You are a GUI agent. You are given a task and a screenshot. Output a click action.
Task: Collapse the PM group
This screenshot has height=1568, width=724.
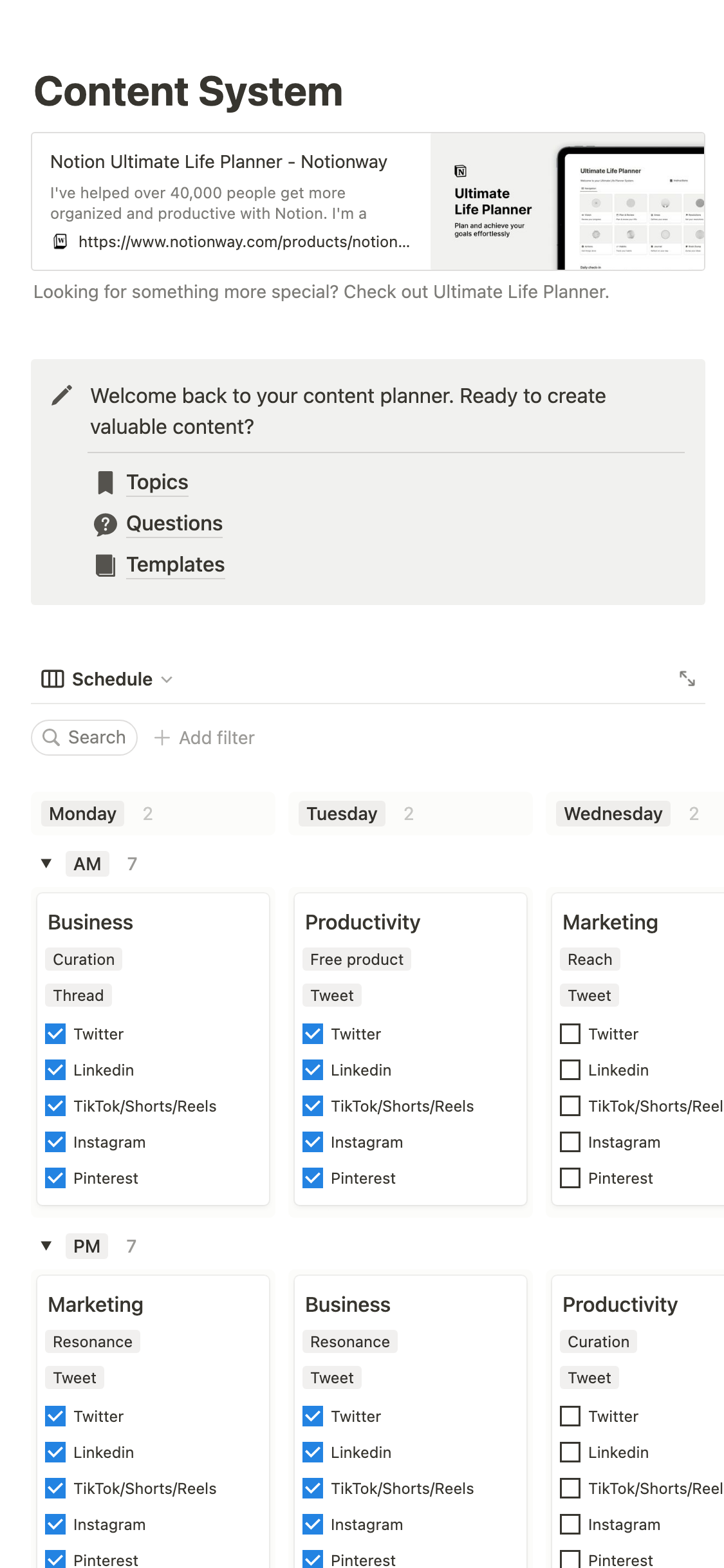coord(46,1246)
